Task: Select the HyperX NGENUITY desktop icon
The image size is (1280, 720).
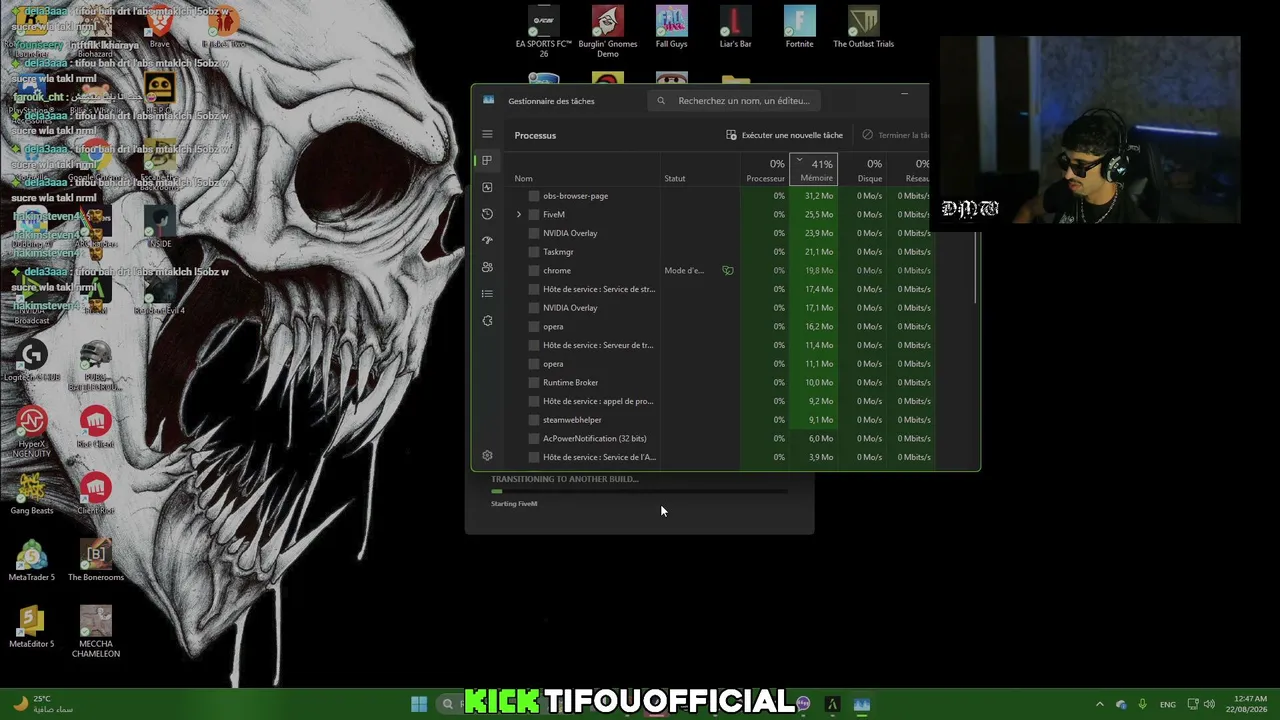Action: 32,432
